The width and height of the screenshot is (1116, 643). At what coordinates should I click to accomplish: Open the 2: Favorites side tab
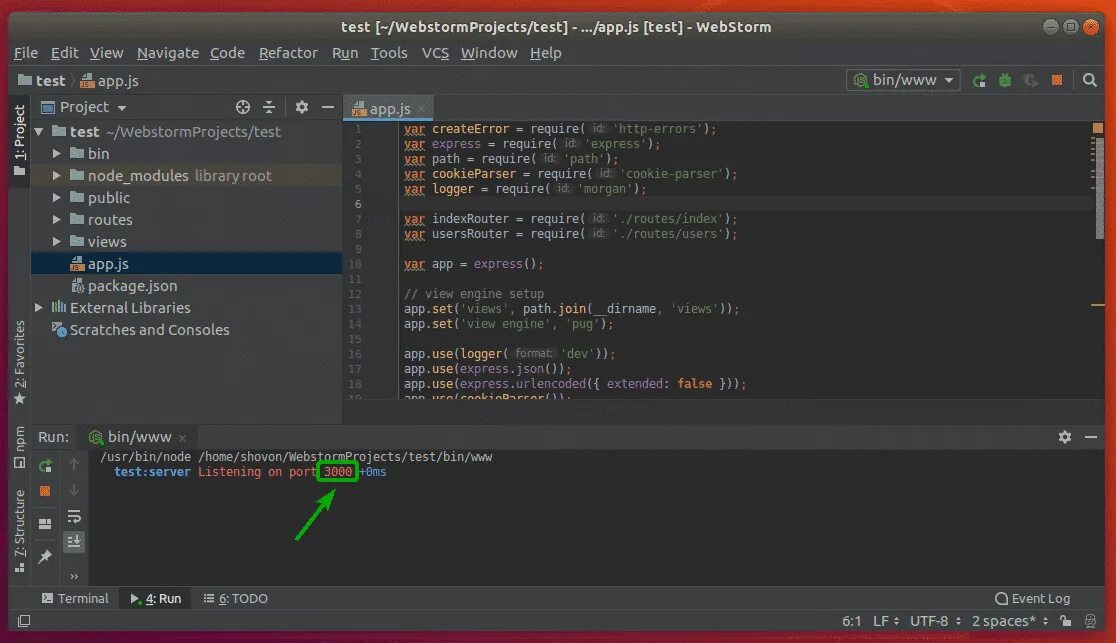19,362
